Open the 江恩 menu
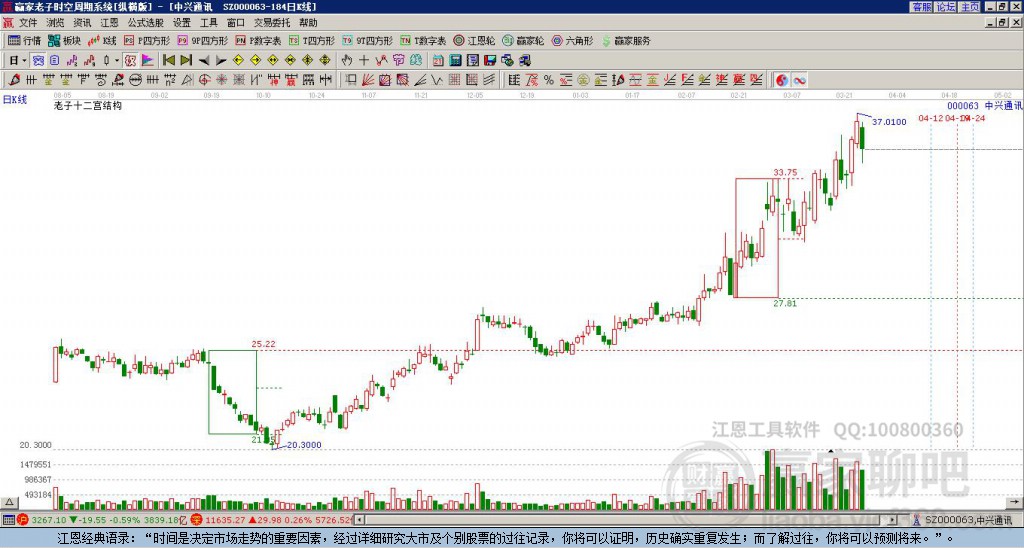 coord(109,23)
